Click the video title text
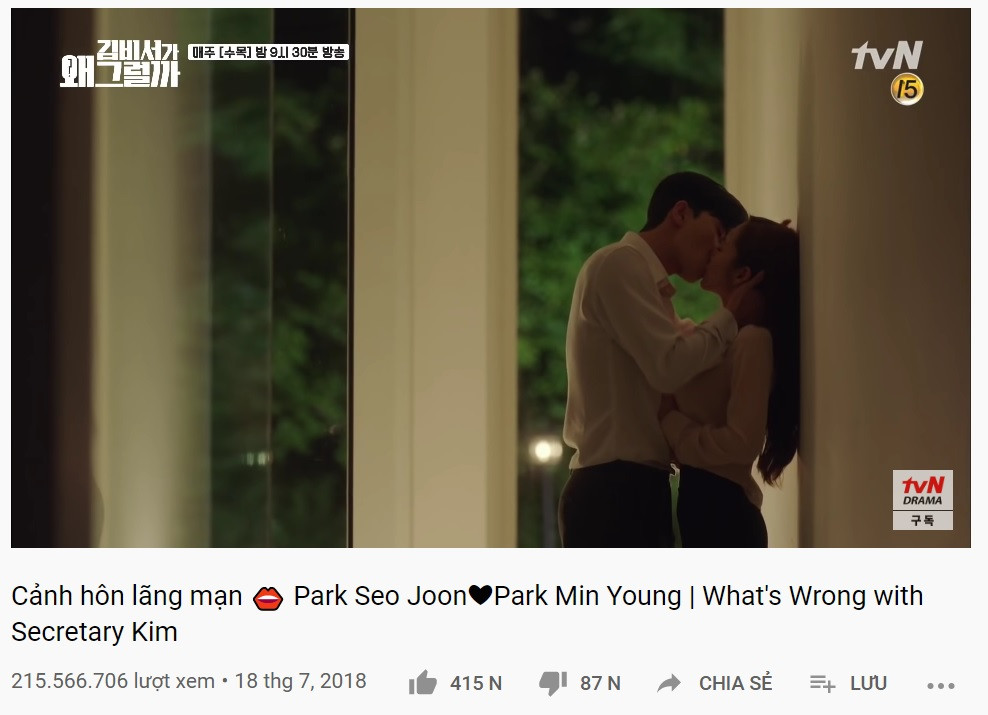 (x=467, y=614)
